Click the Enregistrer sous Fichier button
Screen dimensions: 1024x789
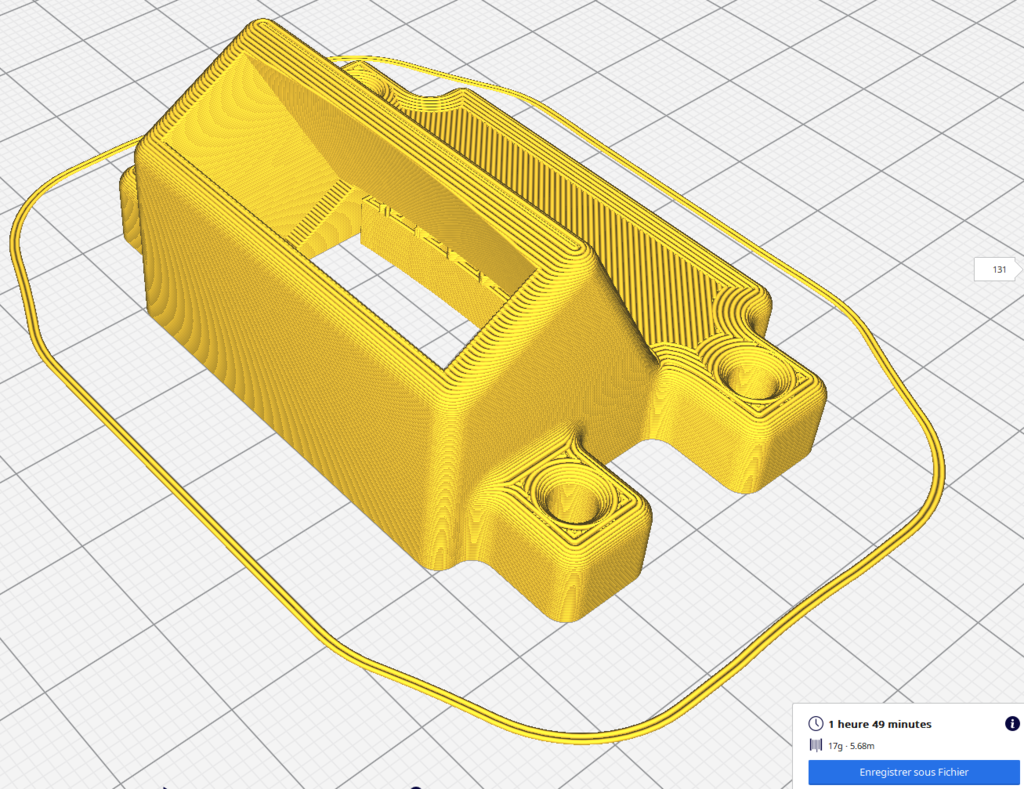click(x=914, y=772)
